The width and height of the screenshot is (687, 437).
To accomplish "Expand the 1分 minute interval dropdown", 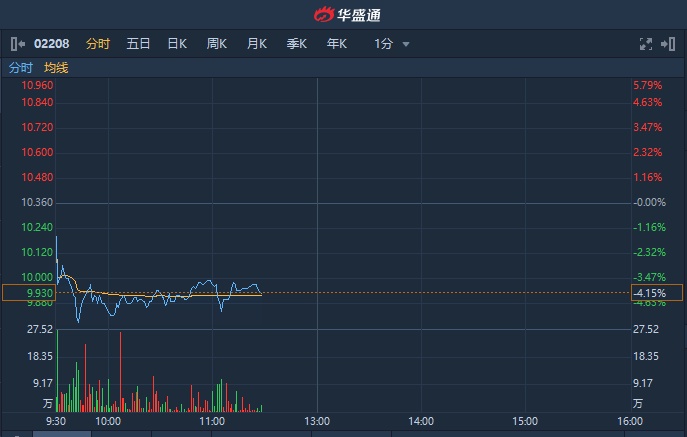I will click(392, 44).
